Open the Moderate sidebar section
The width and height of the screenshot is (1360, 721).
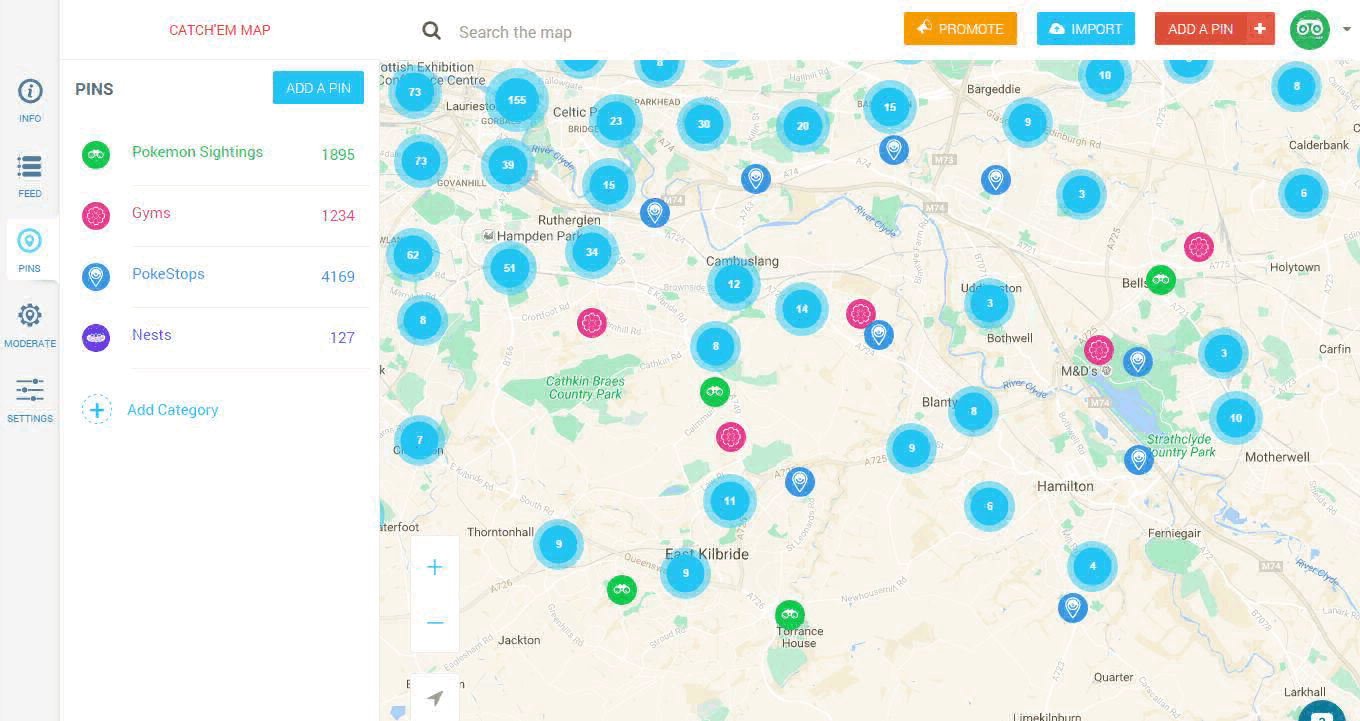coord(30,325)
